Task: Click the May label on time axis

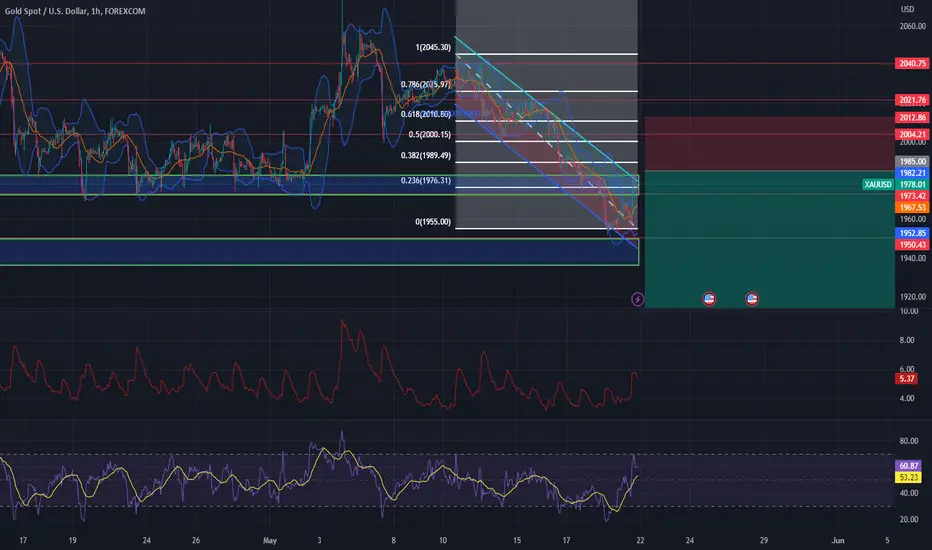Action: coord(270,540)
